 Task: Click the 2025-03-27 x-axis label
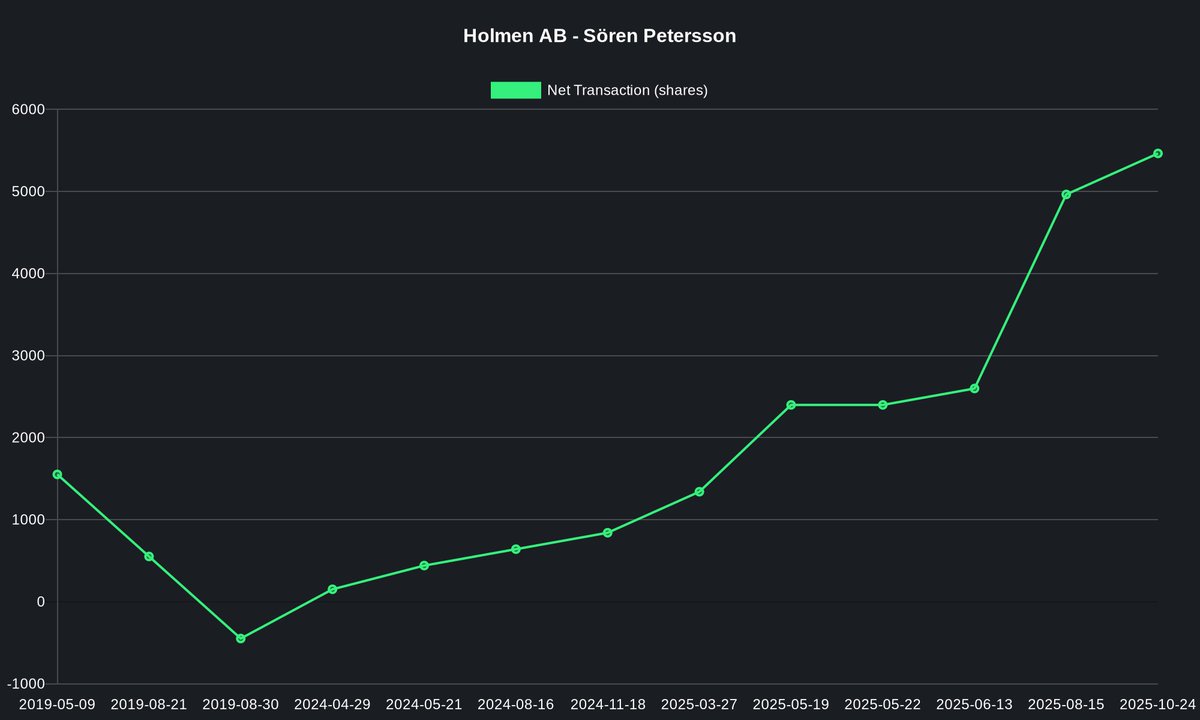699,704
